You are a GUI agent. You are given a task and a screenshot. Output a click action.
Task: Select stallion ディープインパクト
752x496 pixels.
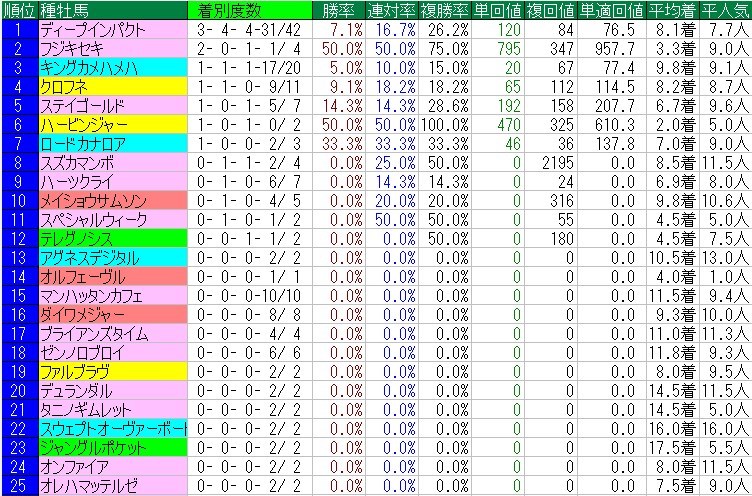[112, 30]
